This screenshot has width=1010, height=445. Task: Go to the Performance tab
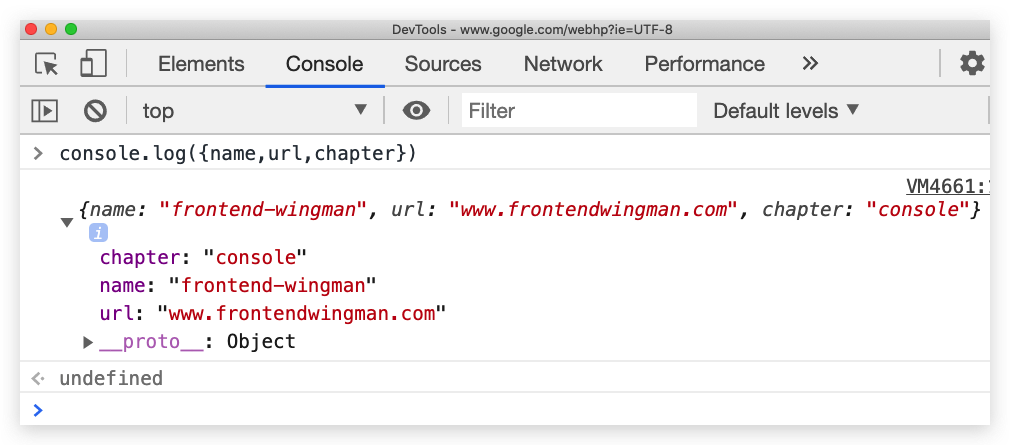click(704, 64)
